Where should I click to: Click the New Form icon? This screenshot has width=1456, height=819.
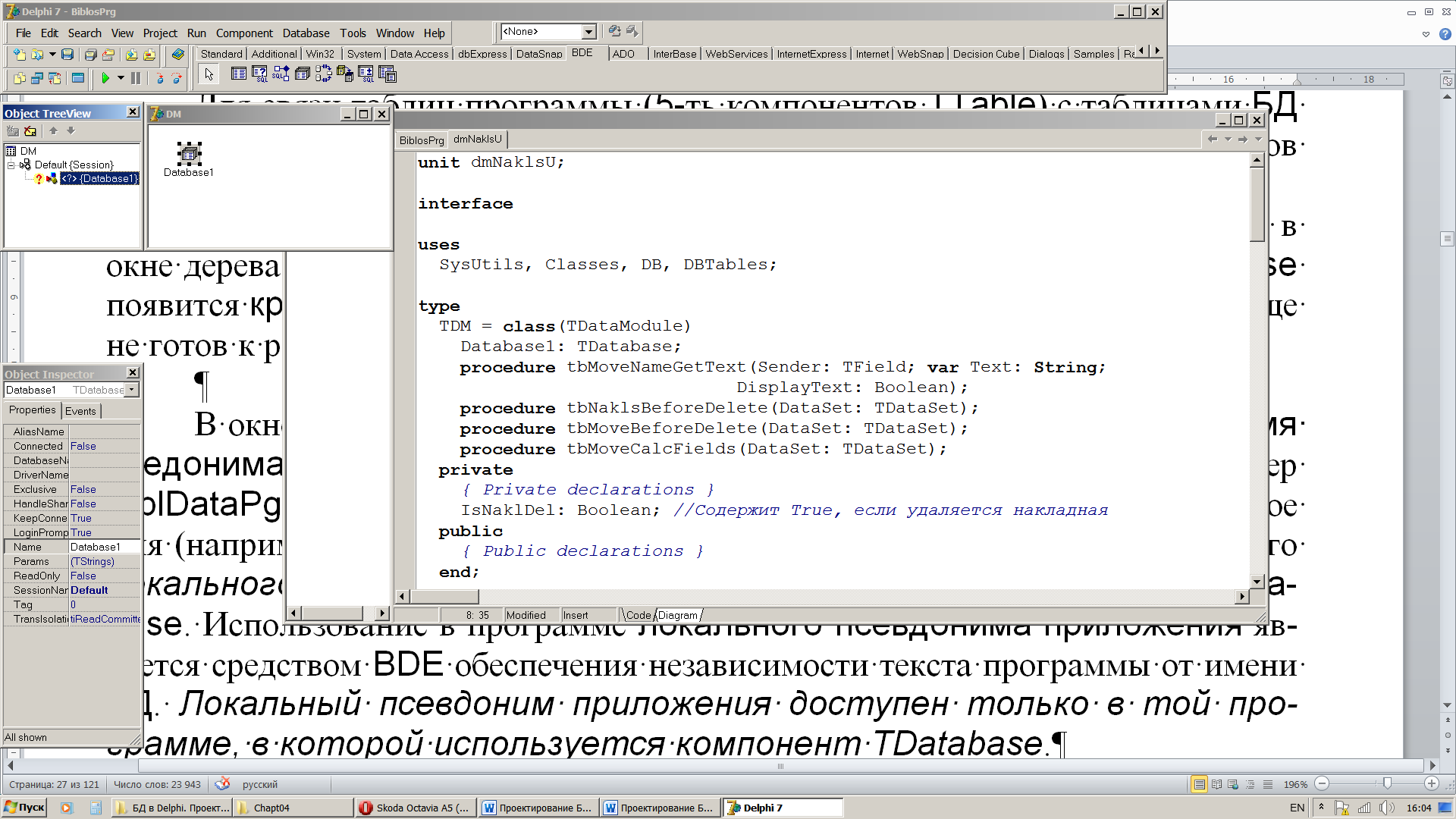77,78
